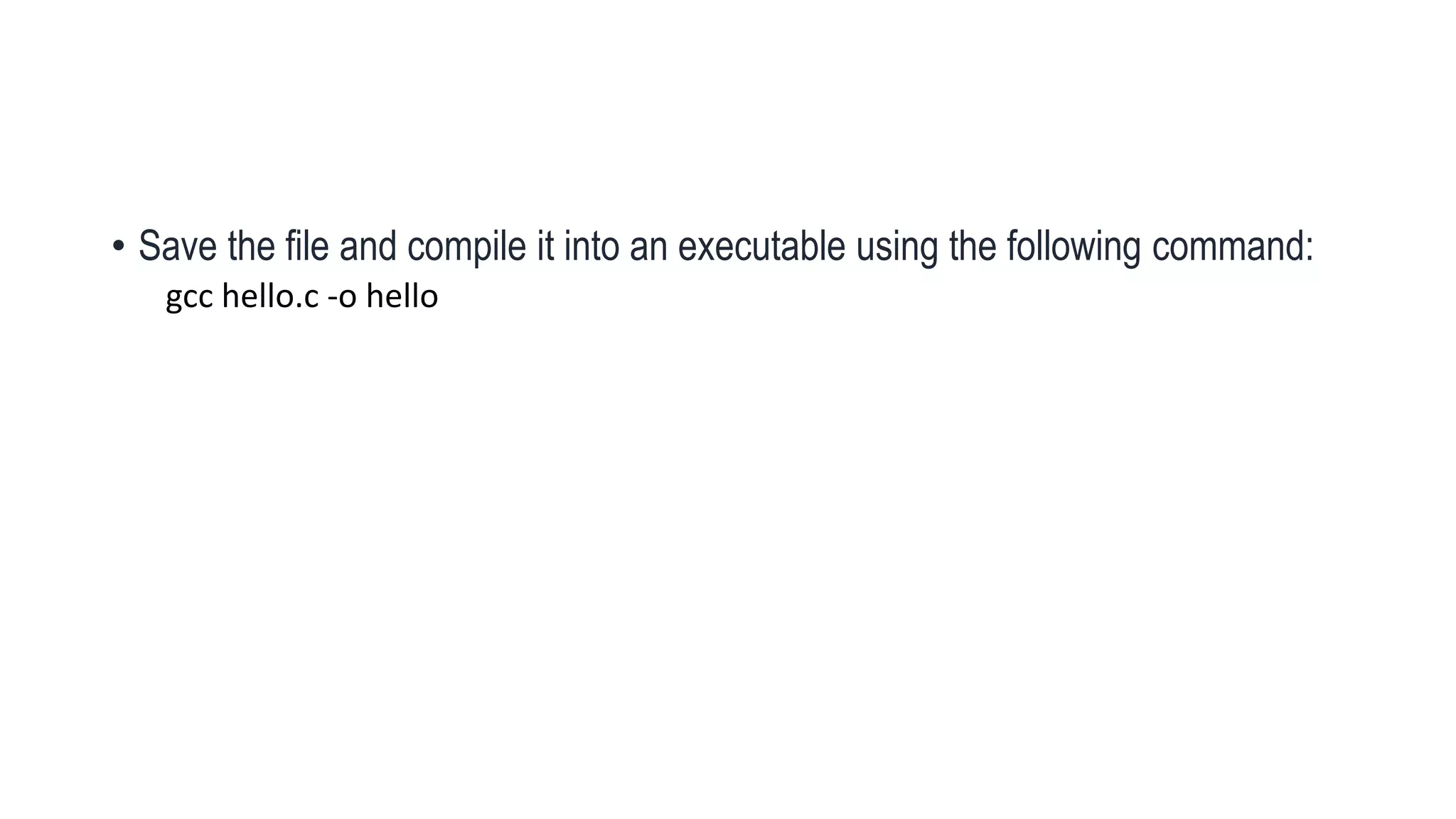The image size is (1456, 819).
Task: Click the word "command:" at line end
Action: click(1232, 246)
